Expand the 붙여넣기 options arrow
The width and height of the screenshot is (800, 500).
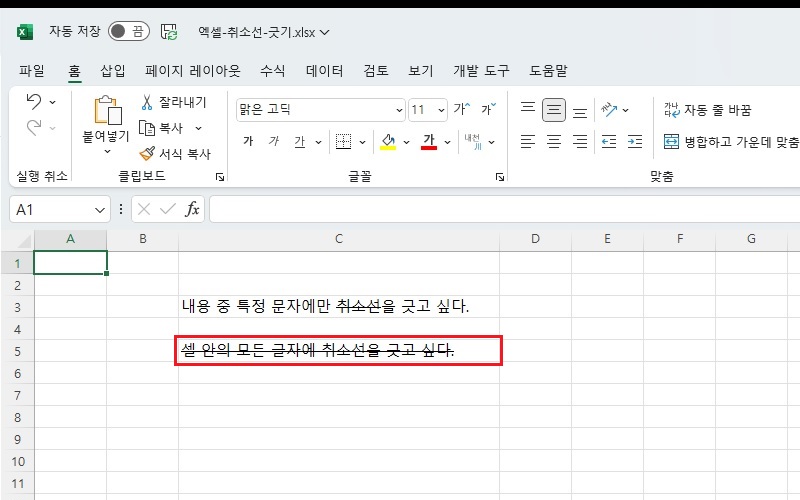coord(108,152)
